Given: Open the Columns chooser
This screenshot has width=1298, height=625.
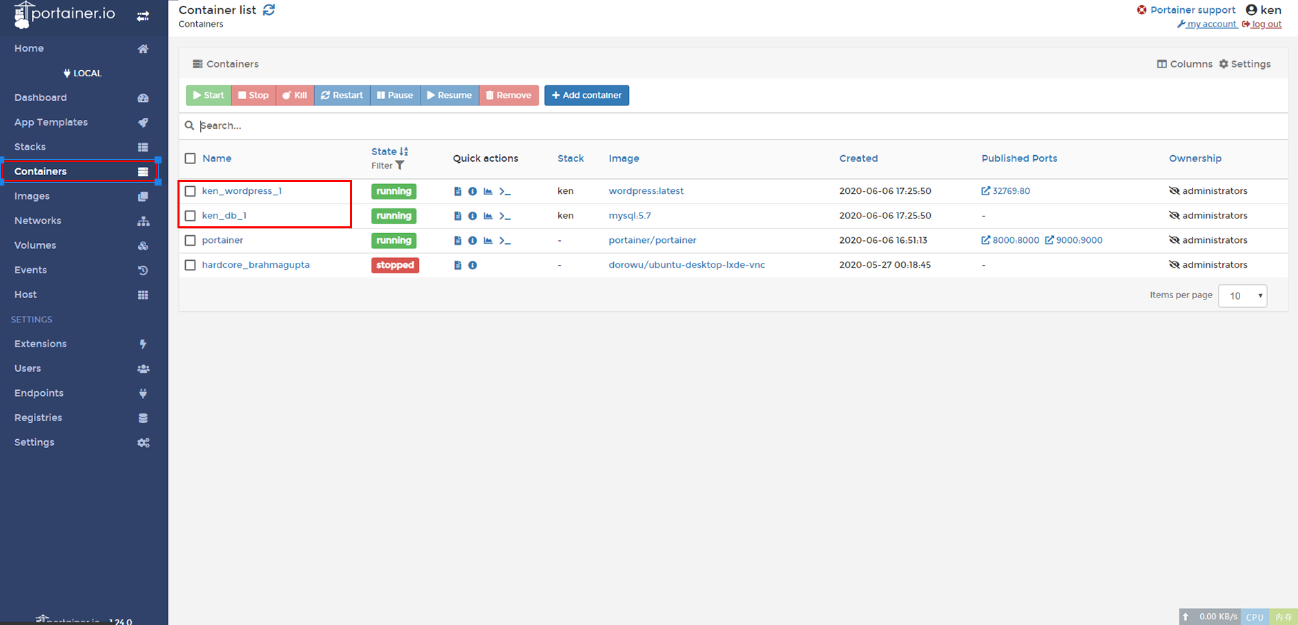Looking at the screenshot, I should coord(1184,64).
